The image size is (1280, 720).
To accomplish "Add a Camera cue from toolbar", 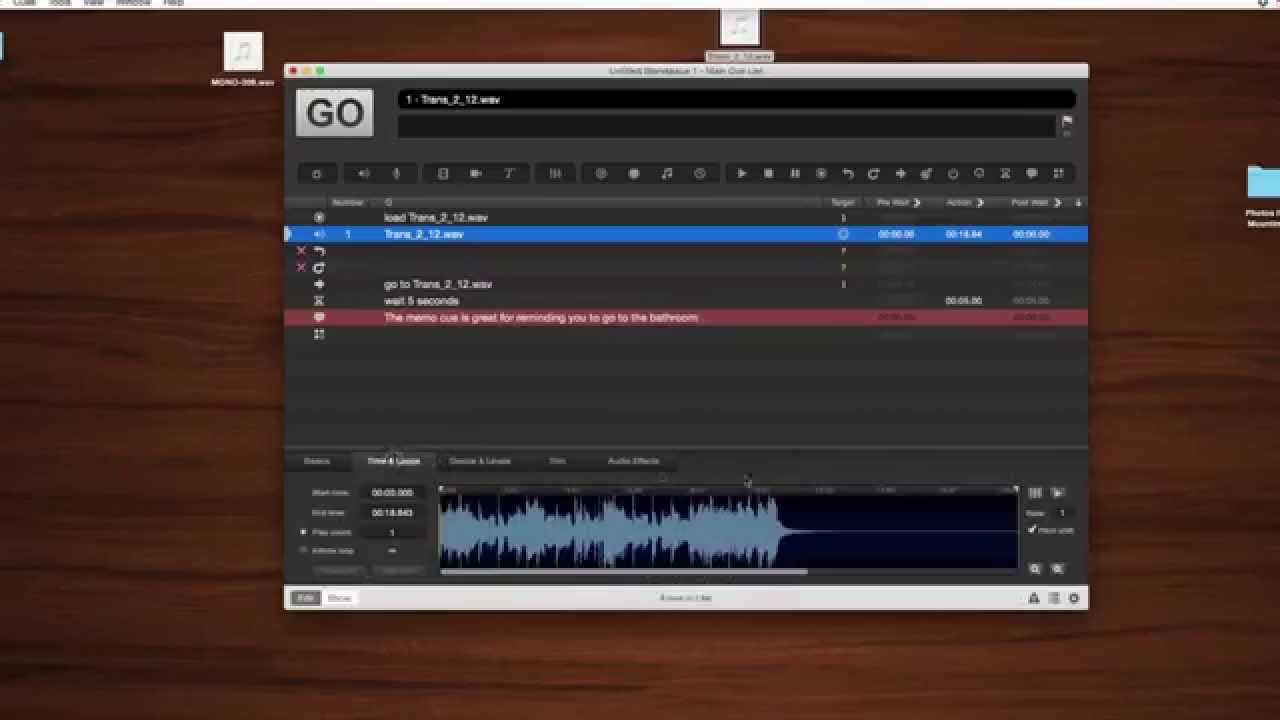I will tap(476, 174).
